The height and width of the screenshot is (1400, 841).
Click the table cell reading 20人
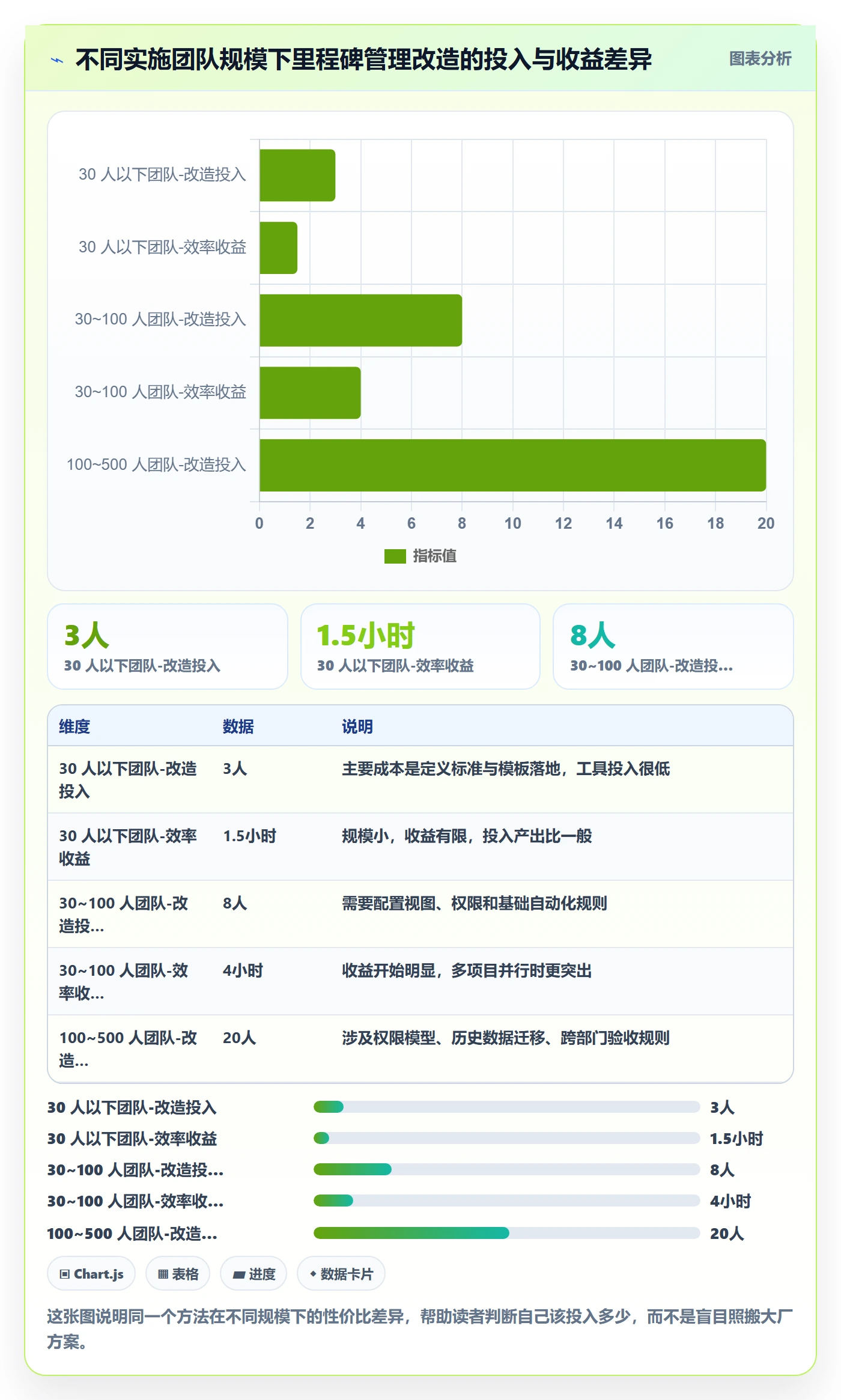click(239, 1038)
